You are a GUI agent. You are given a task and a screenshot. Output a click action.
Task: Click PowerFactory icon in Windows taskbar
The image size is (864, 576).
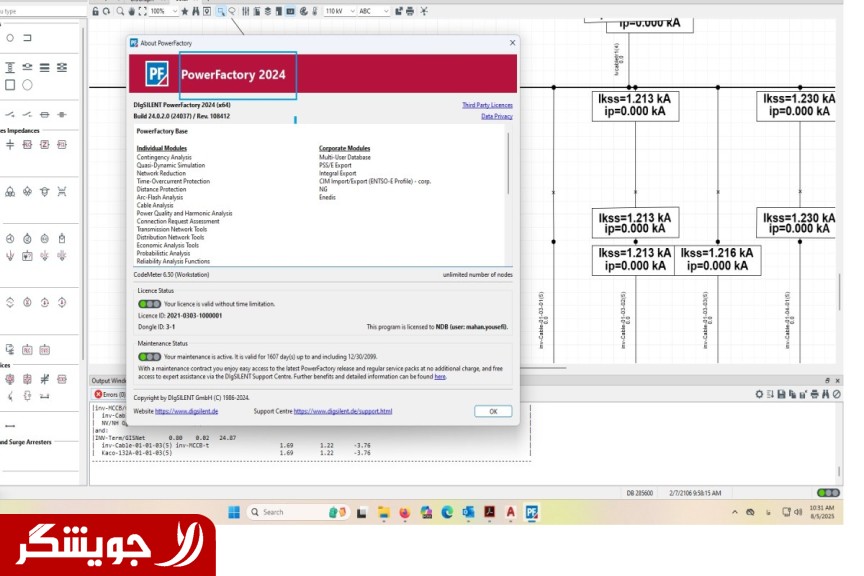[x=532, y=512]
